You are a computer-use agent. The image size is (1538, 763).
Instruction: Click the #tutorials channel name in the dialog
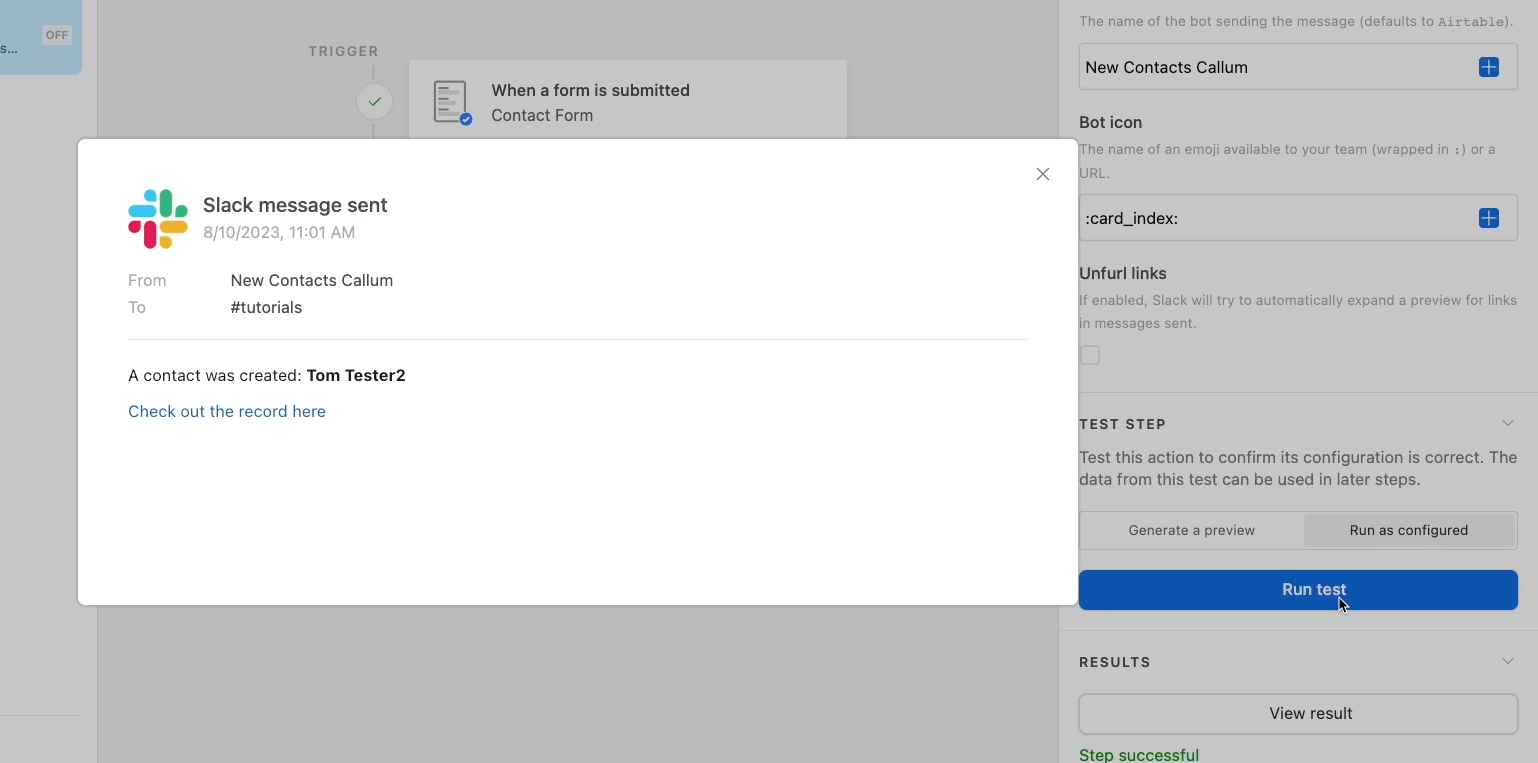pyautogui.click(x=266, y=307)
